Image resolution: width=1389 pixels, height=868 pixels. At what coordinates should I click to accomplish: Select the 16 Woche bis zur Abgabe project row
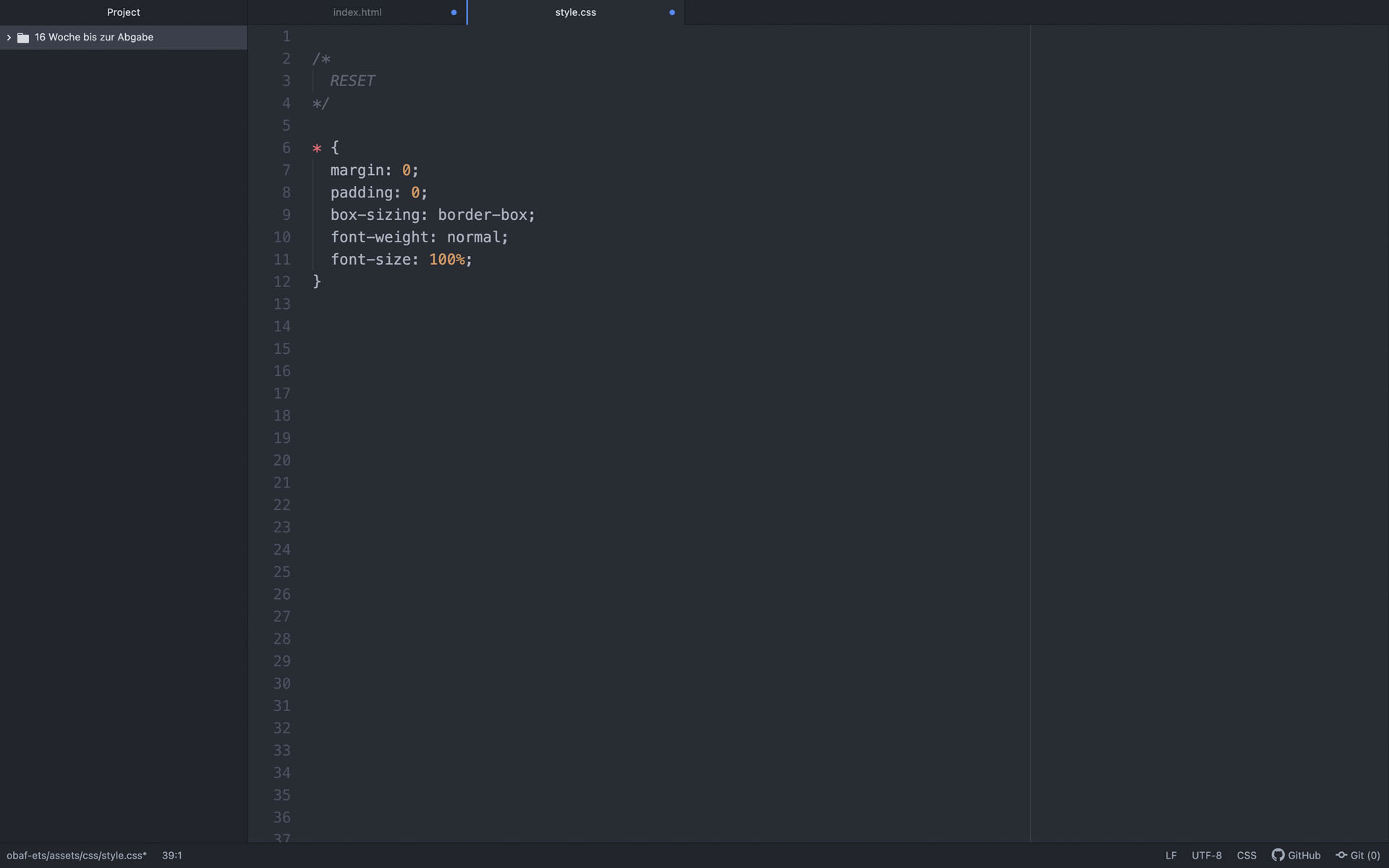pyautogui.click(x=124, y=38)
